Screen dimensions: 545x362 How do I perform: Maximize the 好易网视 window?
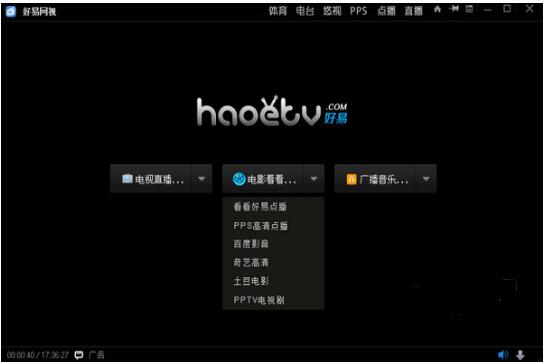point(507,9)
